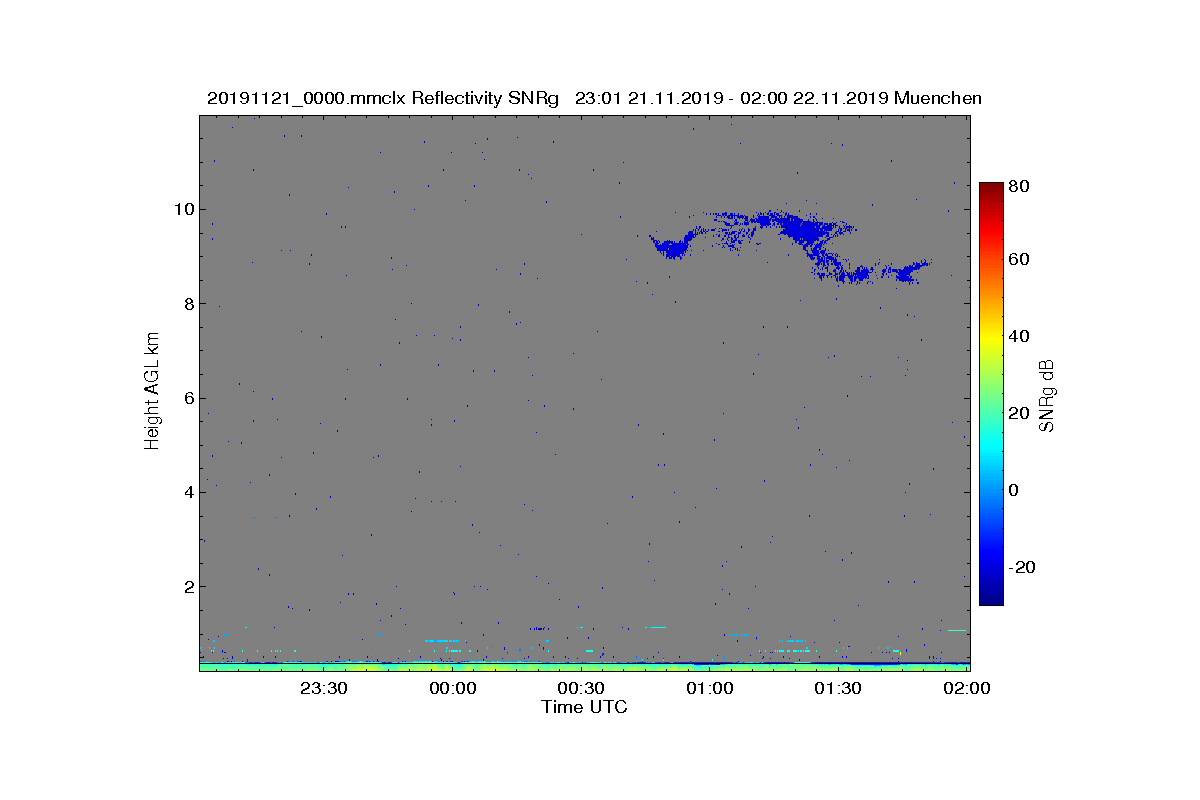Click the colorbar 20 value label
1200x800 pixels.
1020,413
